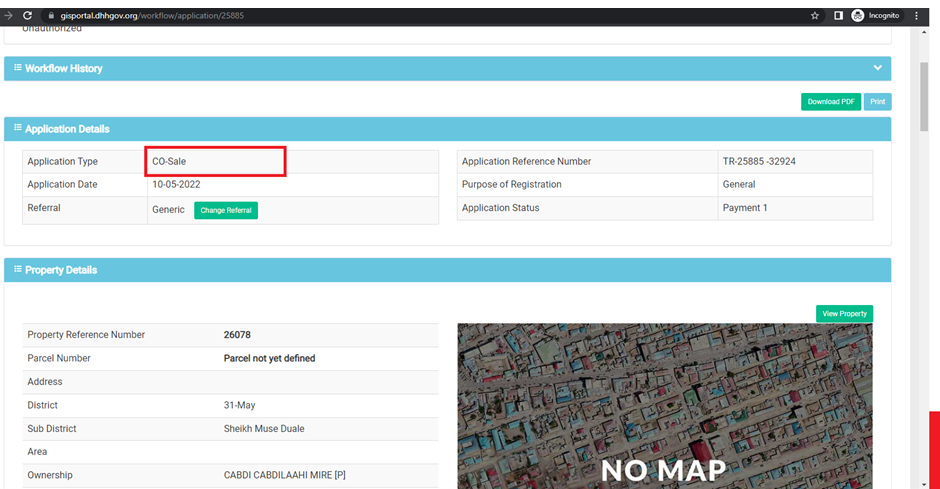The height and width of the screenshot is (489, 940).
Task: Click the Property Reference Number label
Action: tap(86, 335)
